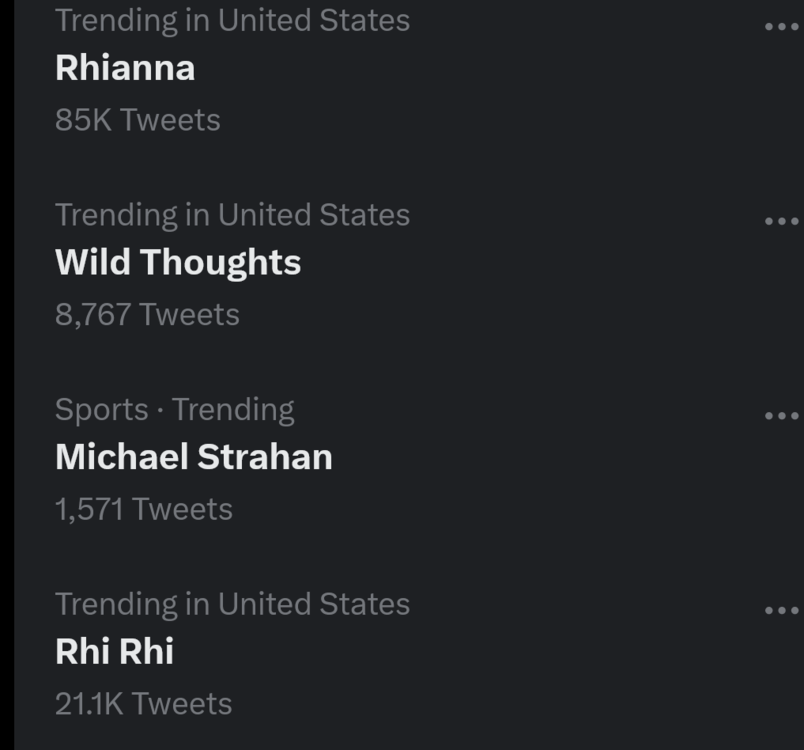Open more options for Wild Thoughts trend
Image resolution: width=804 pixels, height=750 pixels.
pyautogui.click(x=781, y=221)
